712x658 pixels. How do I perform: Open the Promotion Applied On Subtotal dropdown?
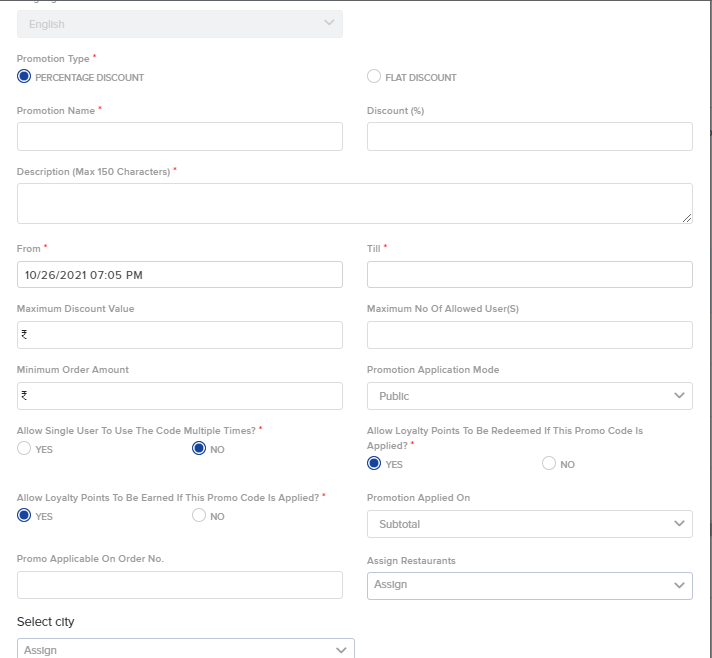click(x=529, y=524)
